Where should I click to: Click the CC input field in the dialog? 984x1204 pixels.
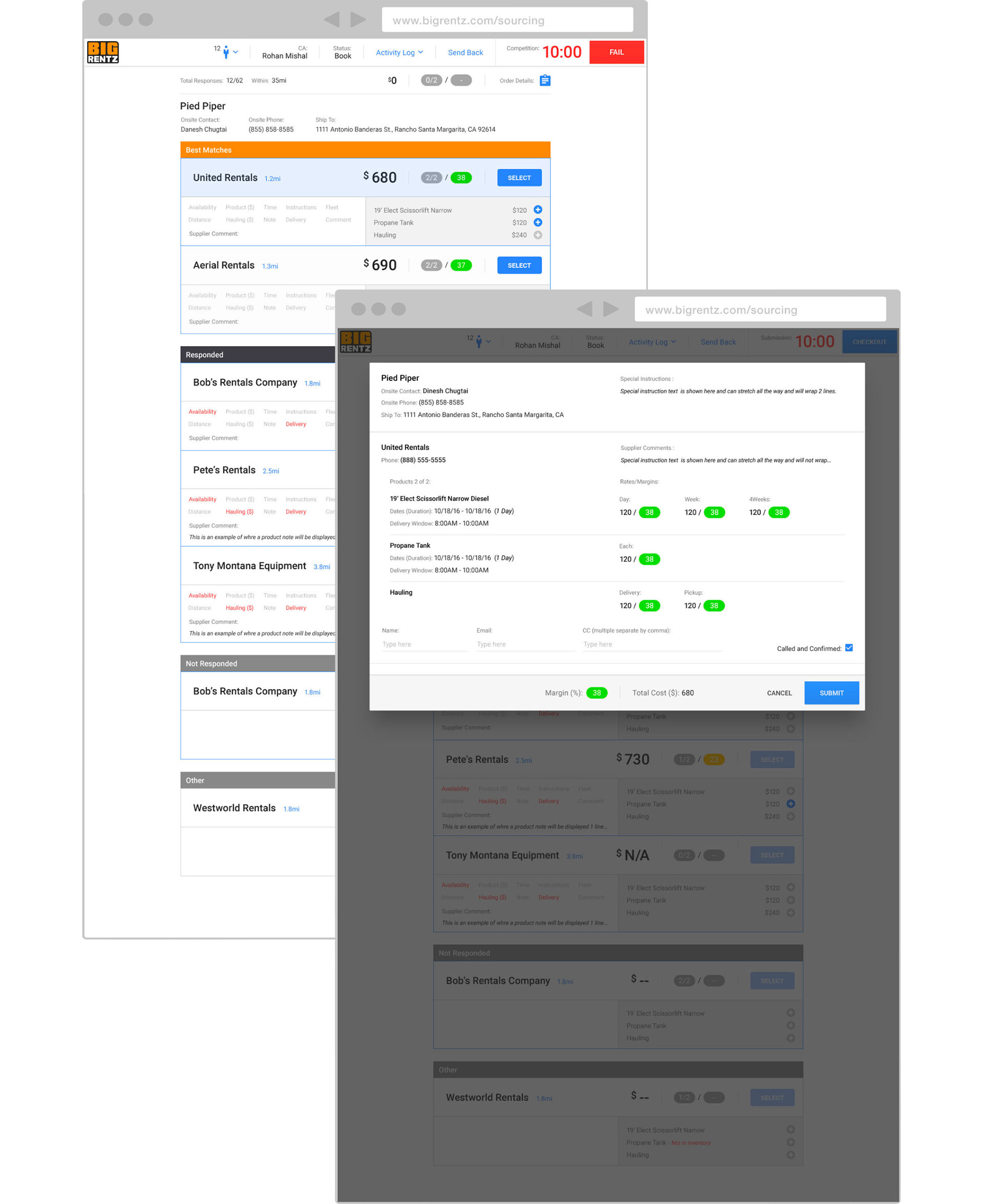point(652,644)
